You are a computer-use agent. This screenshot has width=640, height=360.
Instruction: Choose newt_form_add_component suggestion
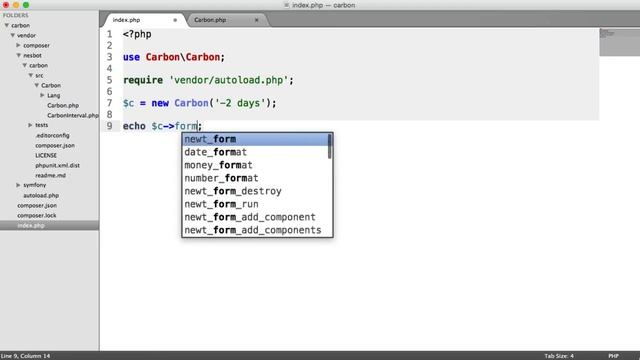[x=257, y=217]
